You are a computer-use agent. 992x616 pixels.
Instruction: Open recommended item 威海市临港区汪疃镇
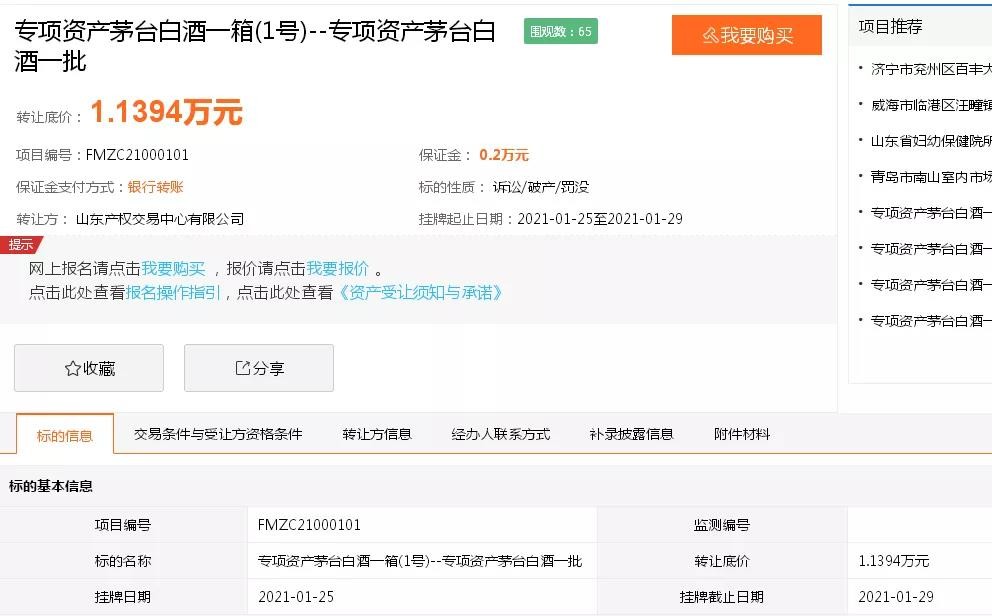[x=930, y=105]
